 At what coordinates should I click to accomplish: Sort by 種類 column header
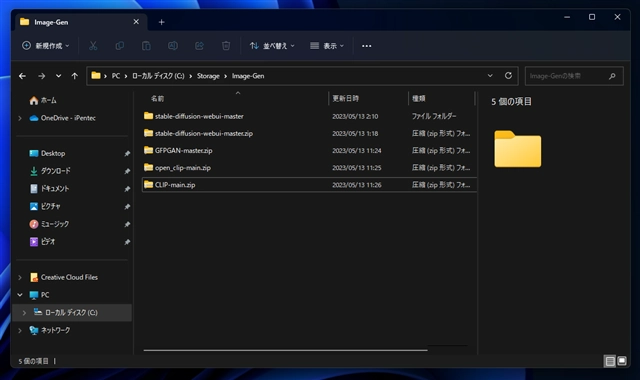pos(419,98)
